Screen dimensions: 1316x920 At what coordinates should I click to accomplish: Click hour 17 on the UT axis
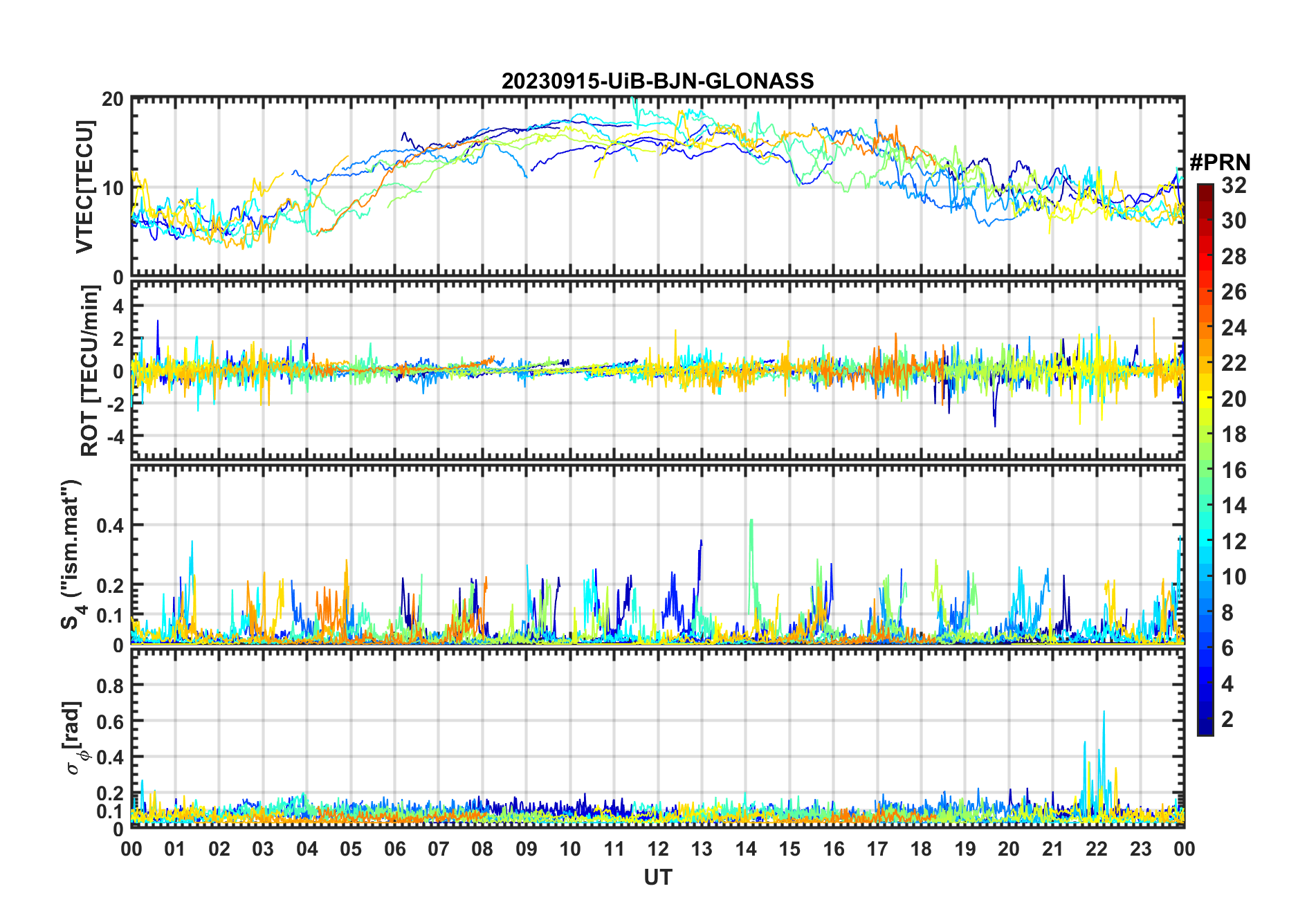(877, 849)
